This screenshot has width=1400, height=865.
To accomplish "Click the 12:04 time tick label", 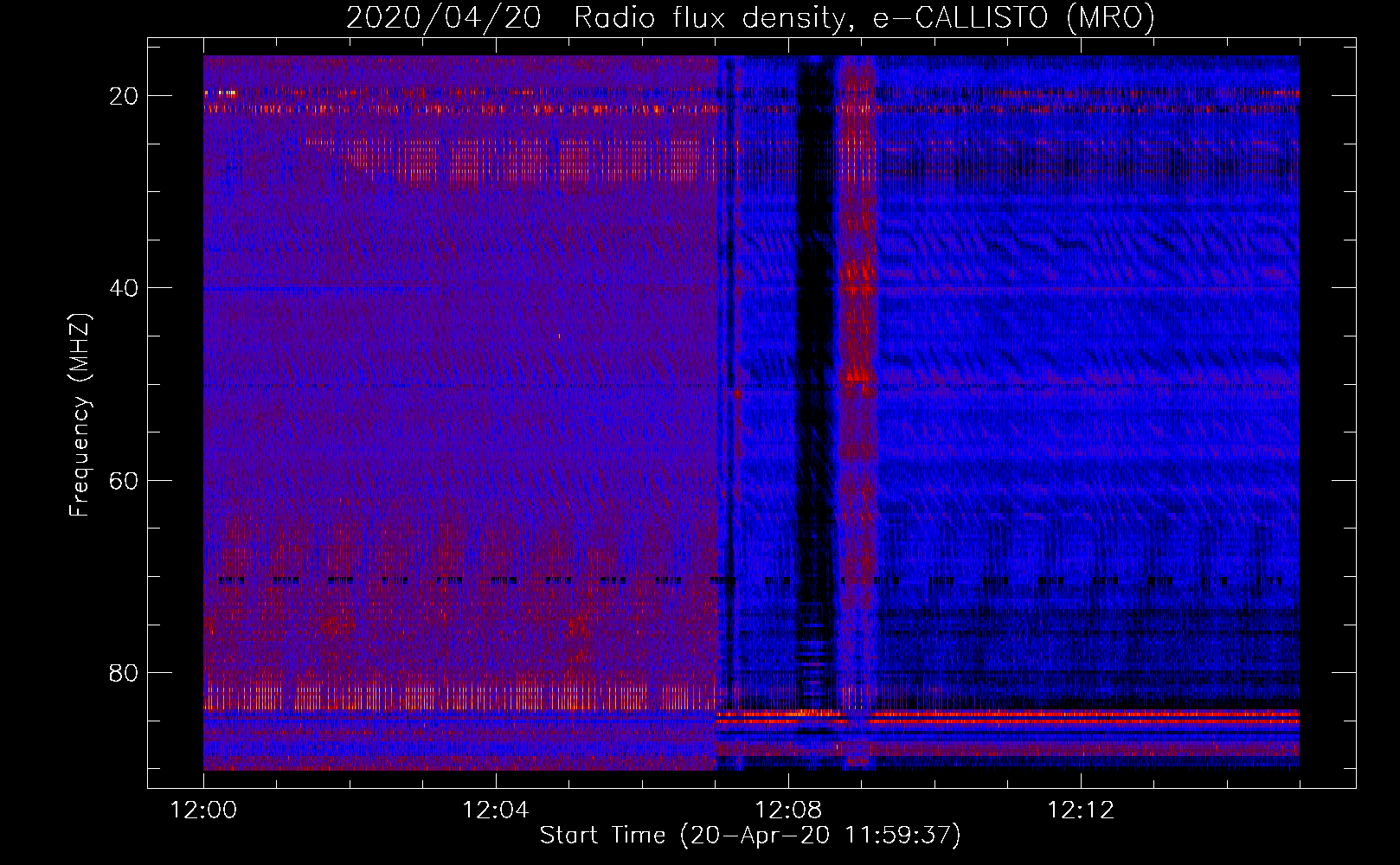I will coord(496,811).
